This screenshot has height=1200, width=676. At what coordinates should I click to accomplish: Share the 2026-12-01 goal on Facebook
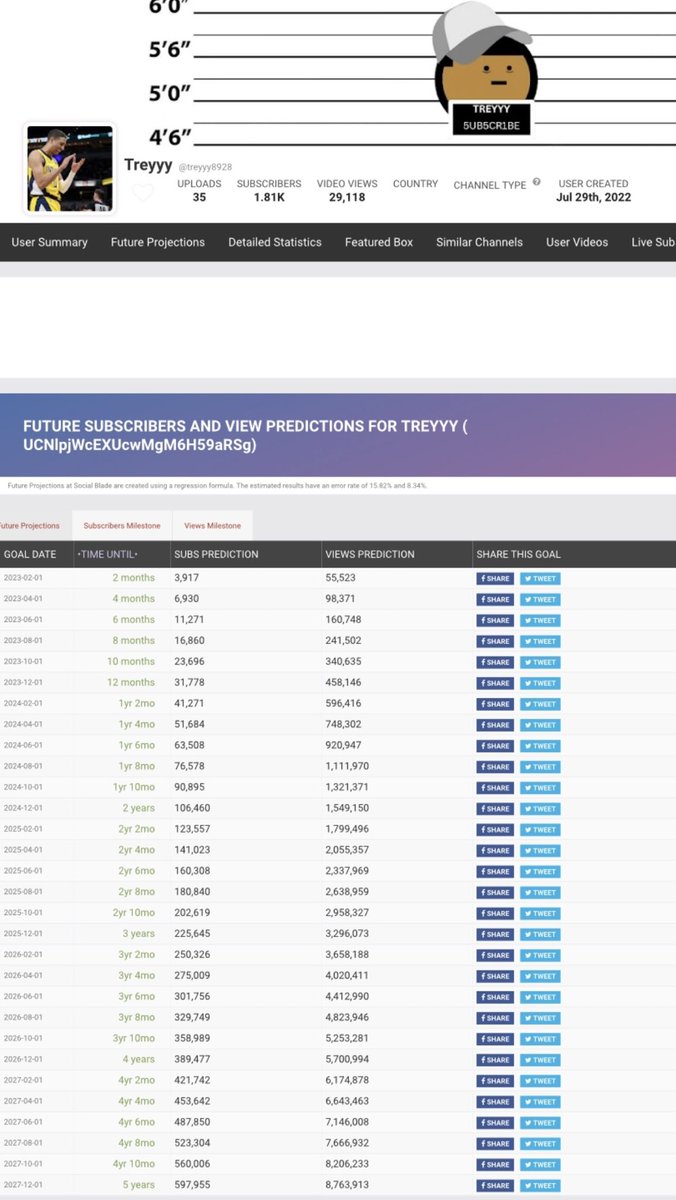[495, 1060]
